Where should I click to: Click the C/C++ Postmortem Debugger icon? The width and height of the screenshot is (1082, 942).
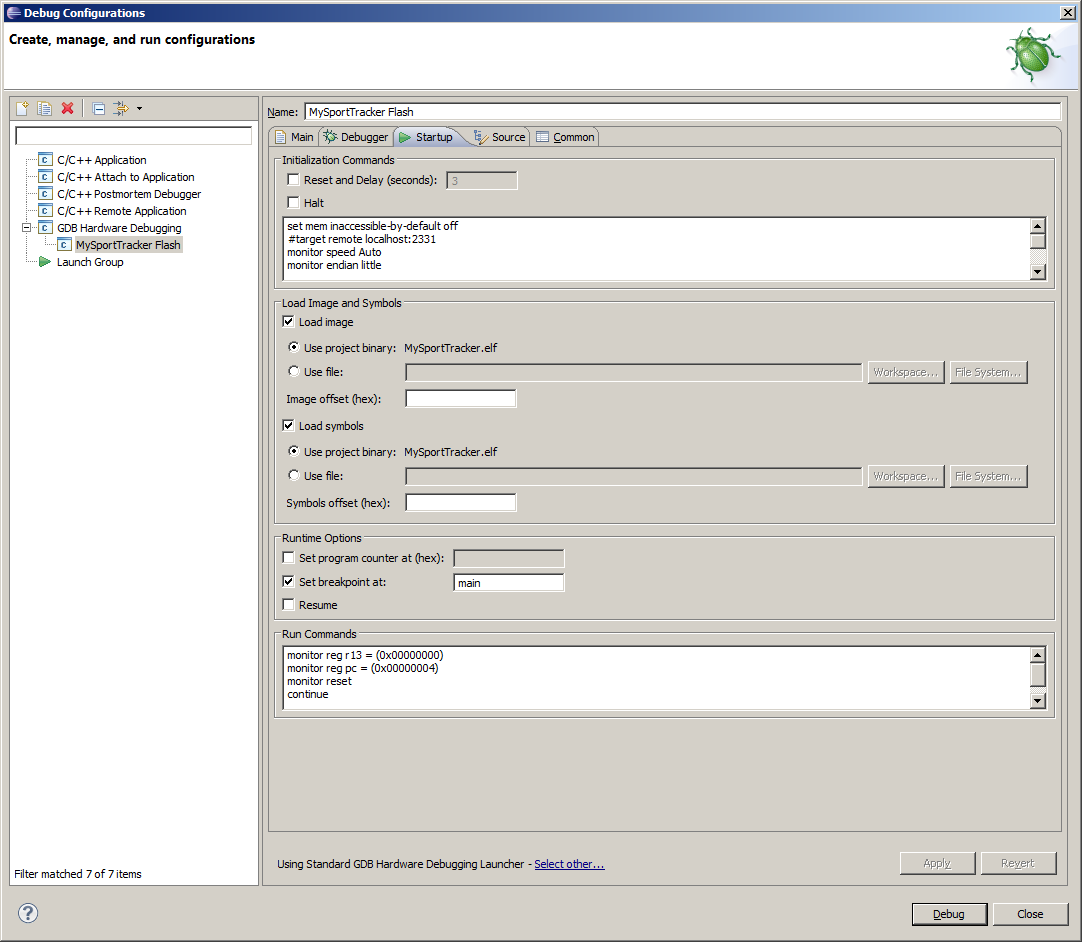46,194
